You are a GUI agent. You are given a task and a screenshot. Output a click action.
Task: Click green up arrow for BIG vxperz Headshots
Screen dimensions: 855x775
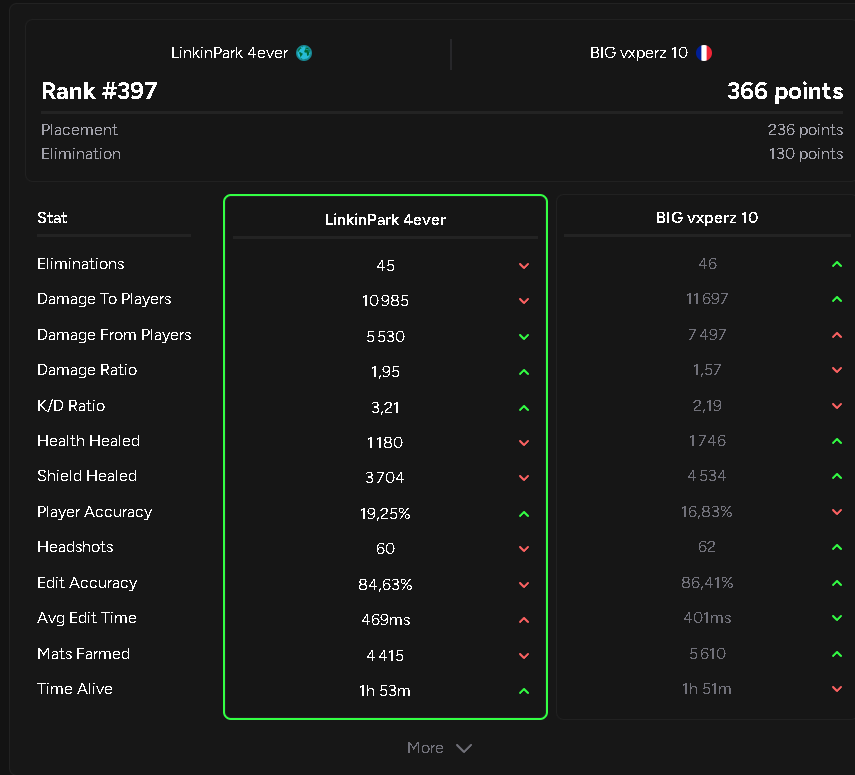coord(837,548)
